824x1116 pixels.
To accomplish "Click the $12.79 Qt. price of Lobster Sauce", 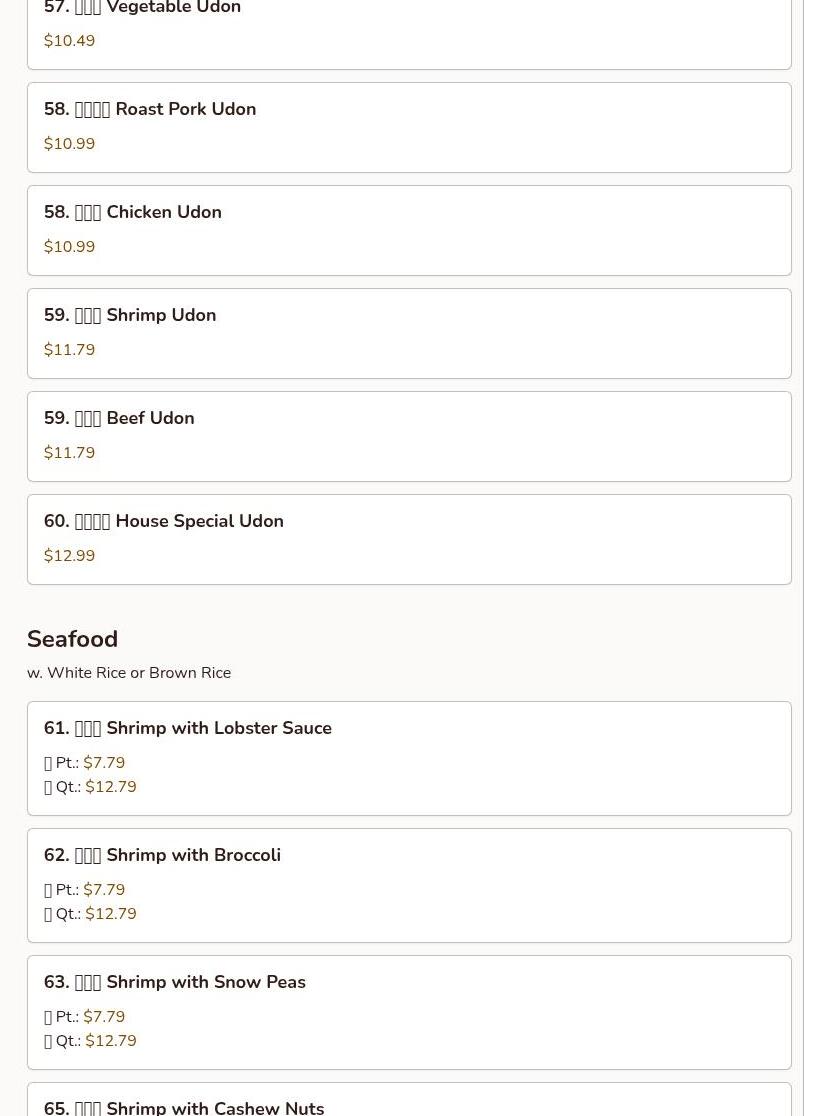I will coord(111,786).
